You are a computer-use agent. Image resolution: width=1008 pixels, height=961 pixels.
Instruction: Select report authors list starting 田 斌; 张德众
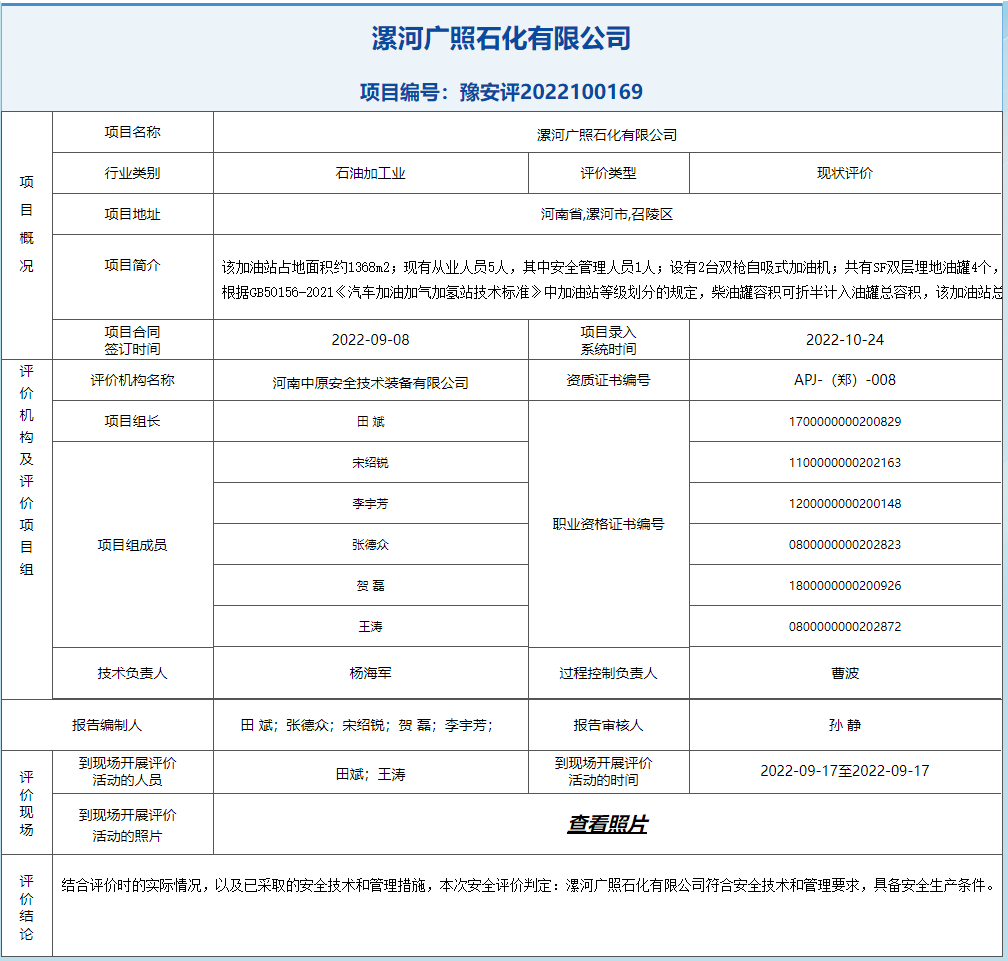coord(367,725)
